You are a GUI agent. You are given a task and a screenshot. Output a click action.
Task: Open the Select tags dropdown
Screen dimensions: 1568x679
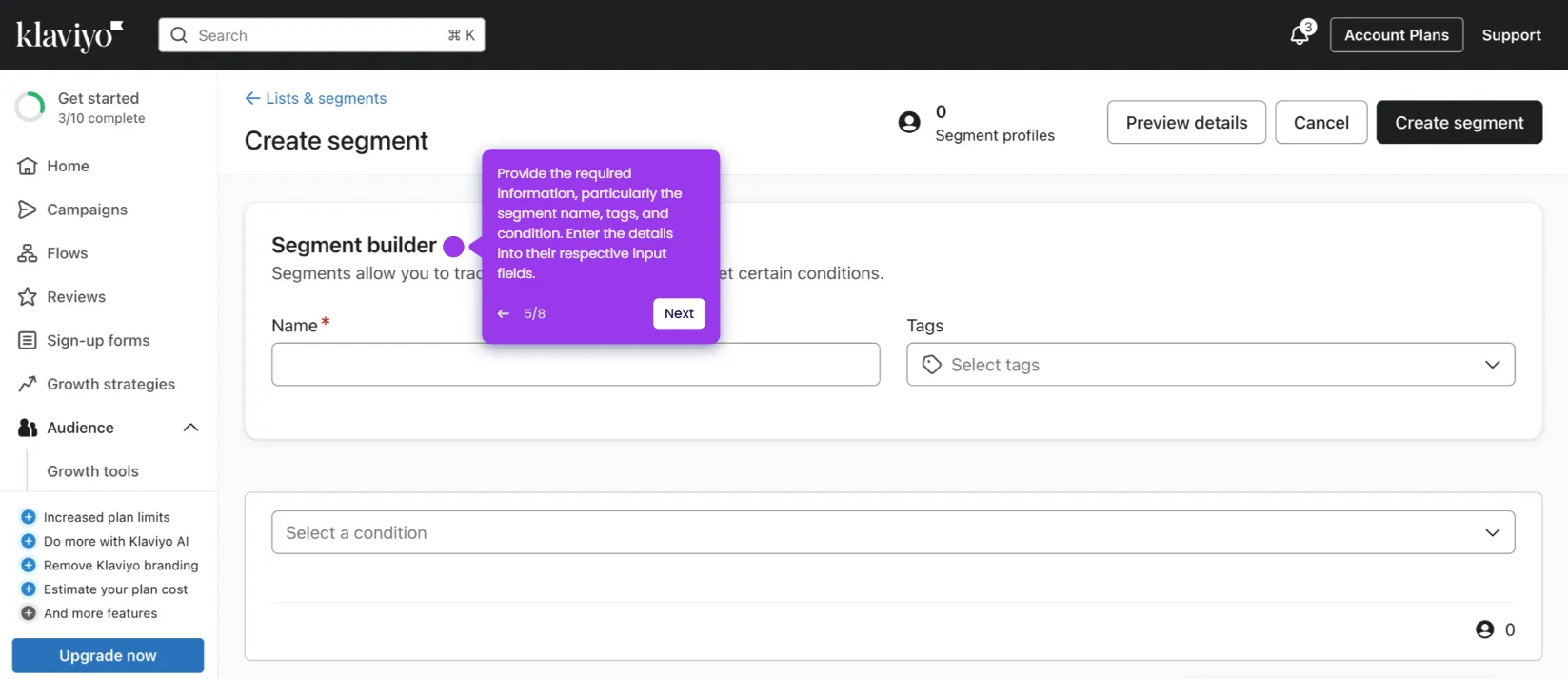pos(1211,365)
